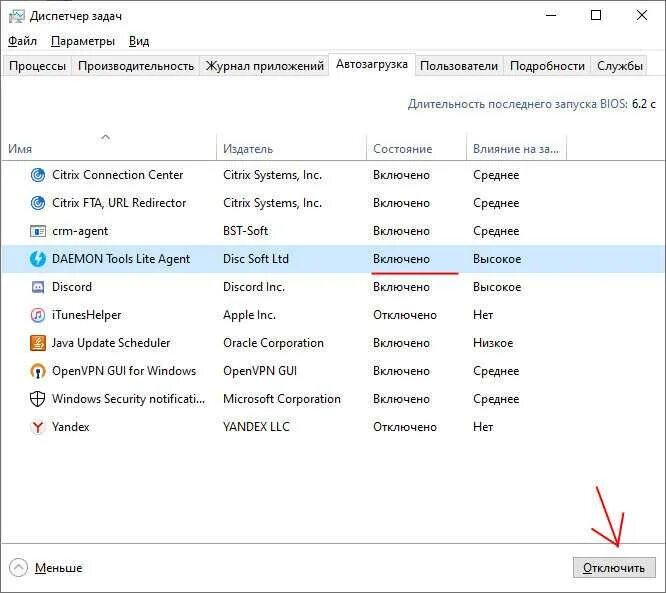Click Java Update Scheduler's Низкое impact cell
Screen dimensions: 666x593
(x=493, y=343)
